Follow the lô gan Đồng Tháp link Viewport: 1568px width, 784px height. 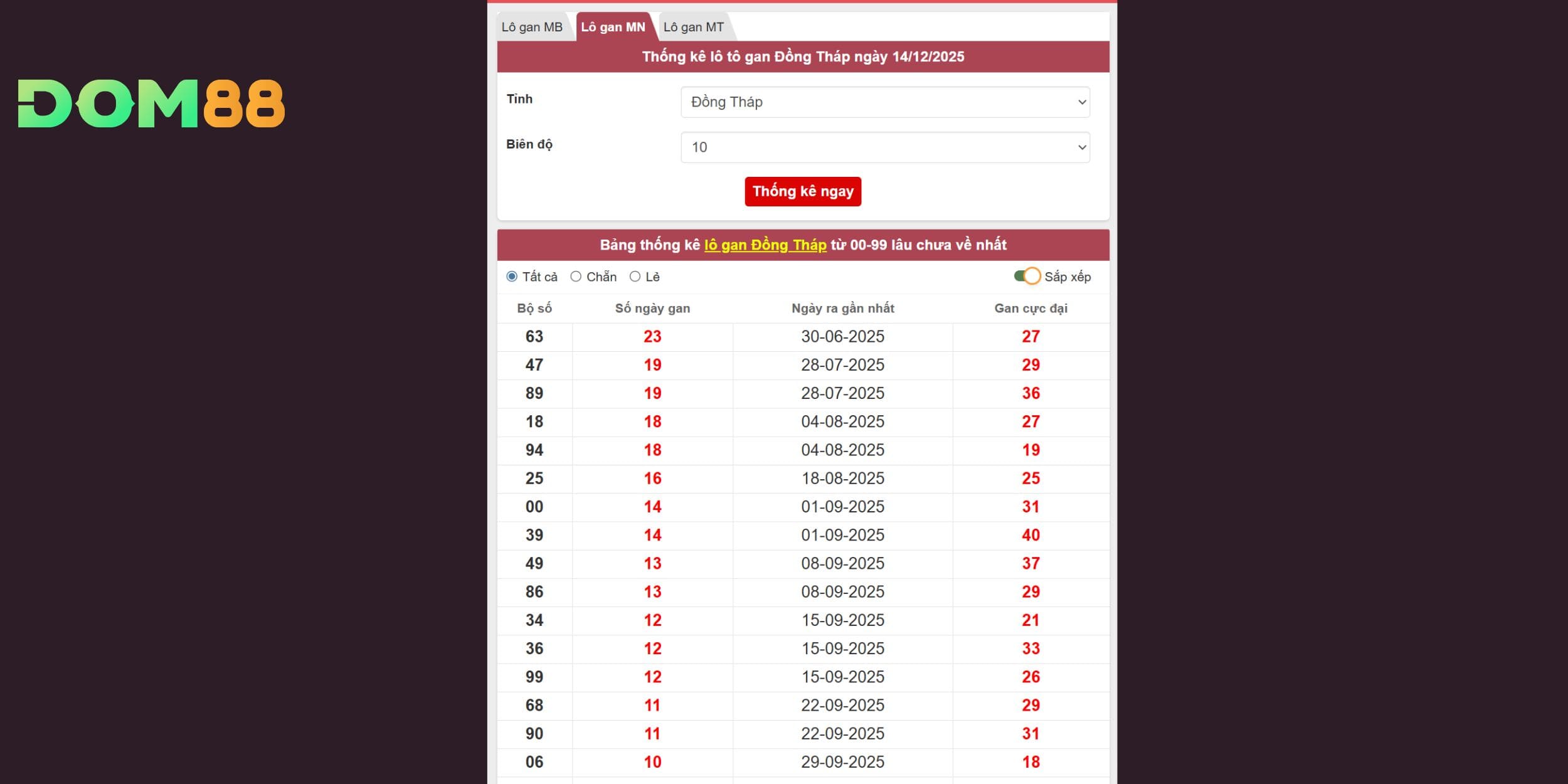pyautogui.click(x=765, y=245)
